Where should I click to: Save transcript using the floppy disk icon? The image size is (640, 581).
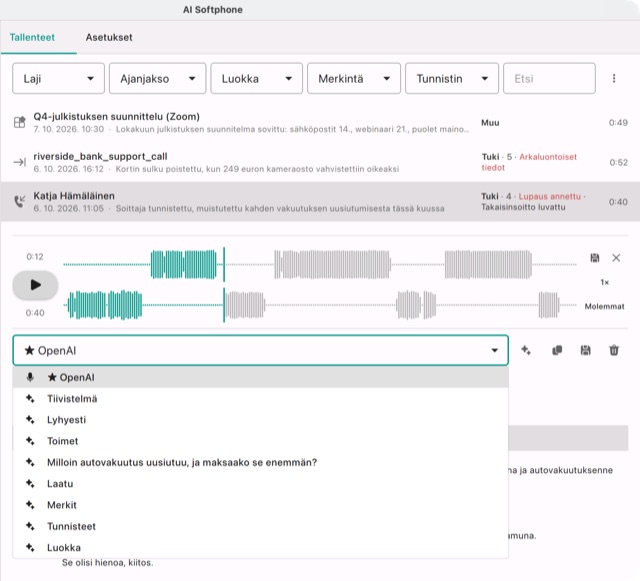point(585,350)
